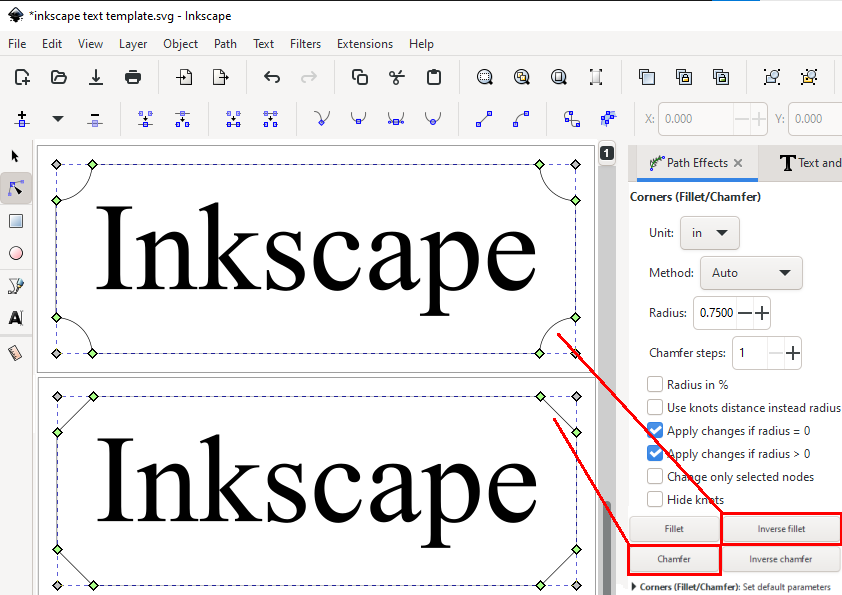The image size is (842, 595).
Task: Make selected segments straight lines
Action: [484, 119]
